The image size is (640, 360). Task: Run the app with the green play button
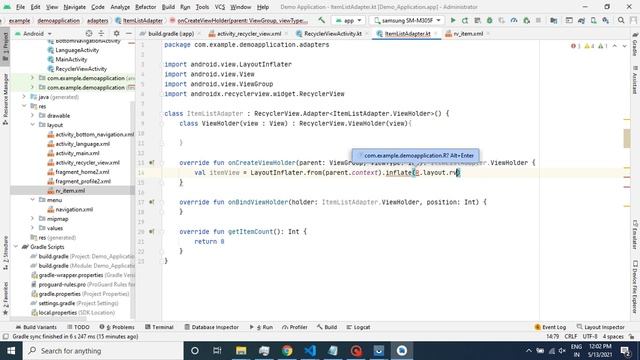[x=453, y=20]
